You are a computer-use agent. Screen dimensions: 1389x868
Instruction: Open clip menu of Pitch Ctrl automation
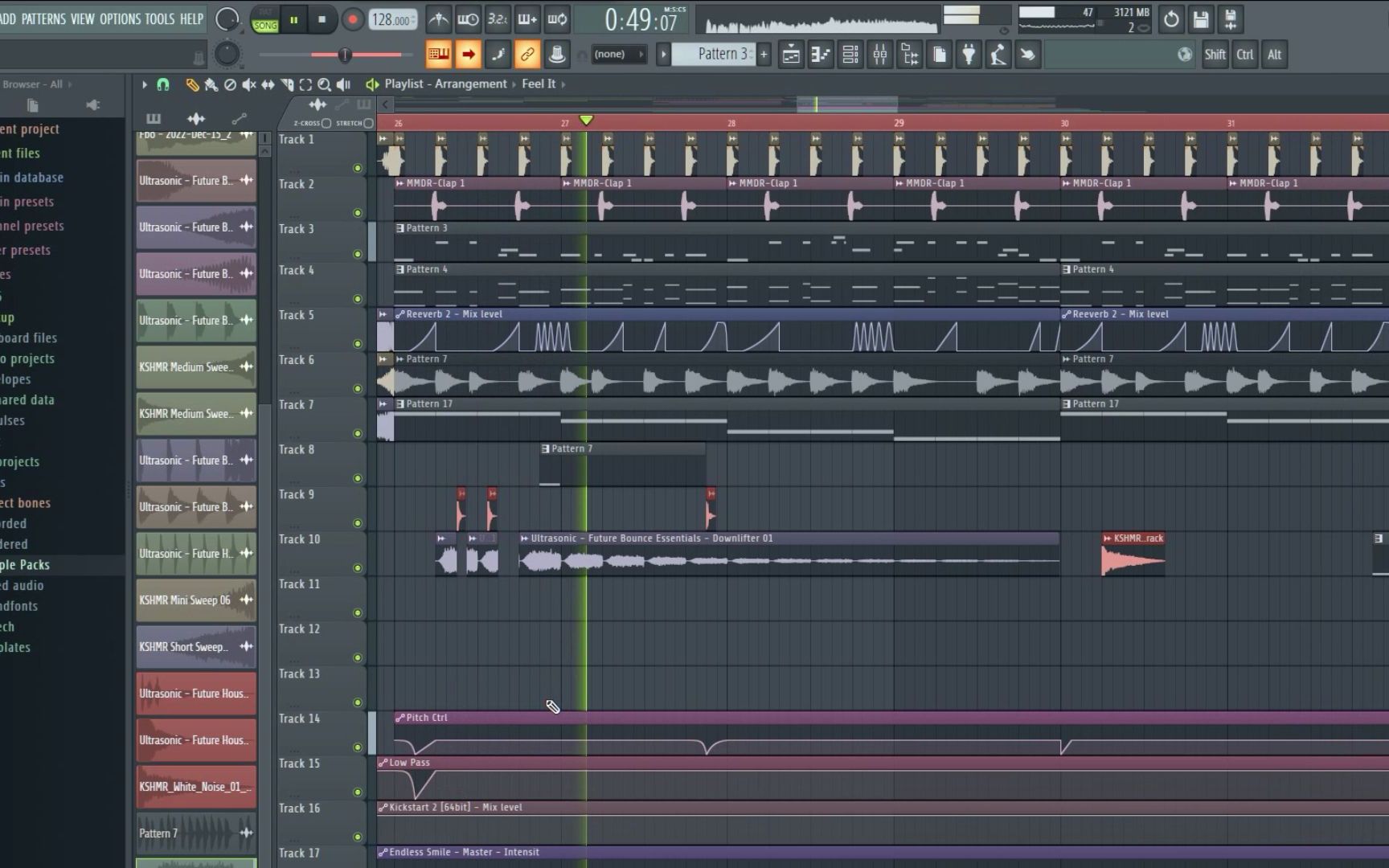[400, 718]
